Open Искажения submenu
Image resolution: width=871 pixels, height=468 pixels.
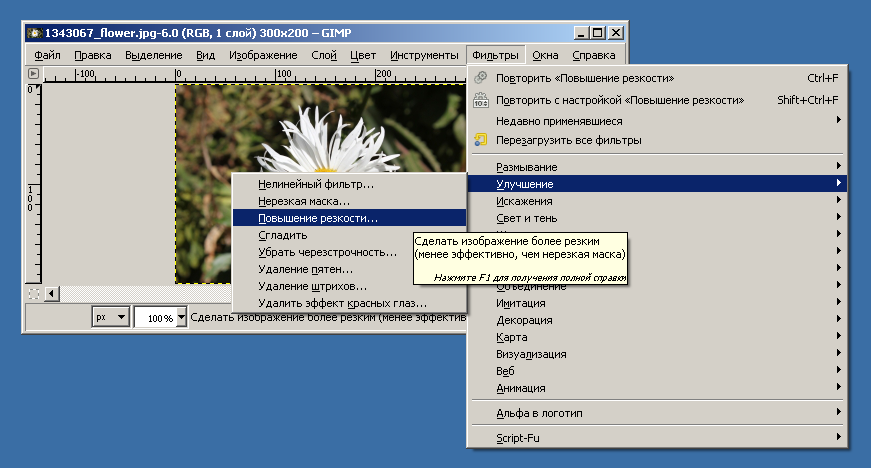pos(657,201)
